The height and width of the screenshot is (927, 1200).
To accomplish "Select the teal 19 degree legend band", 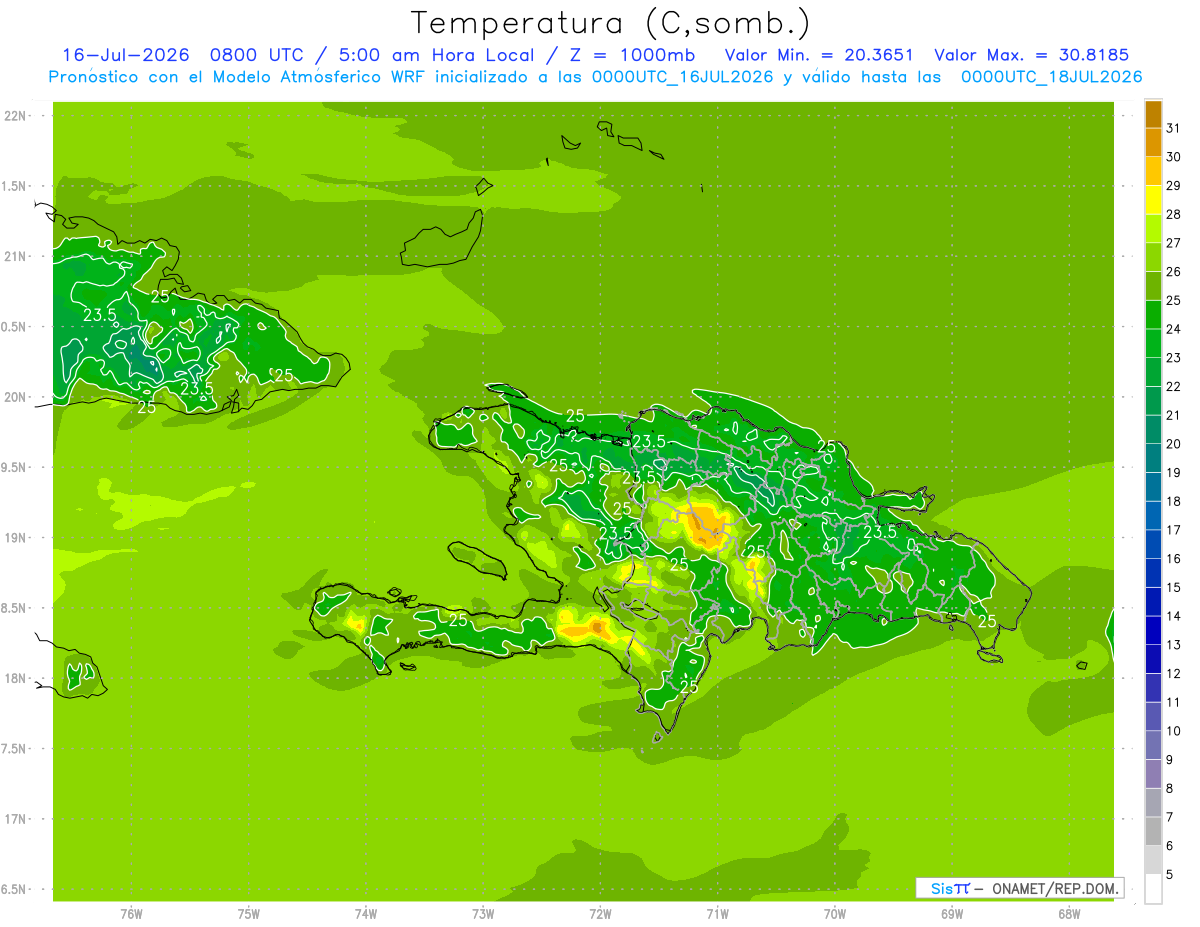I will [x=1153, y=459].
